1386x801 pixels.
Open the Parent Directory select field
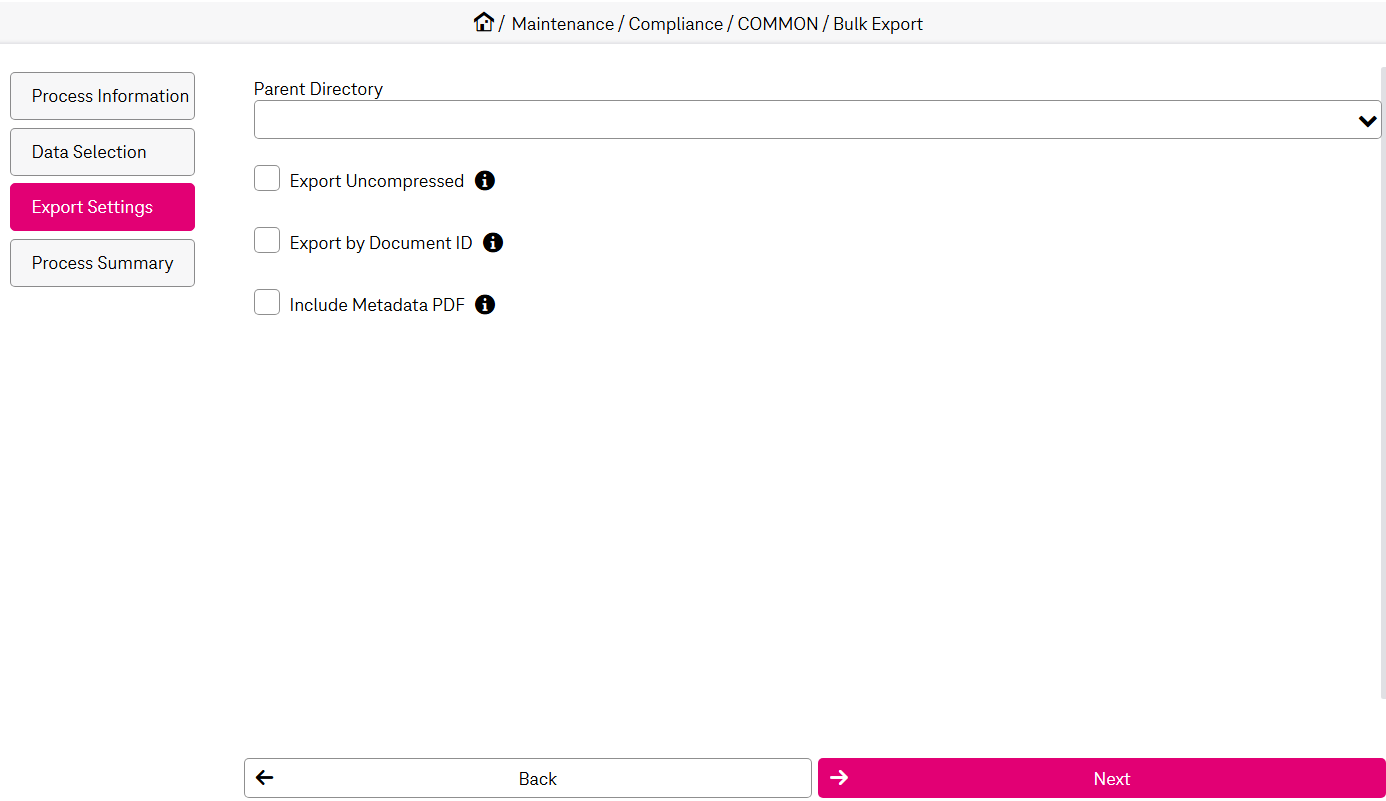click(x=800, y=120)
